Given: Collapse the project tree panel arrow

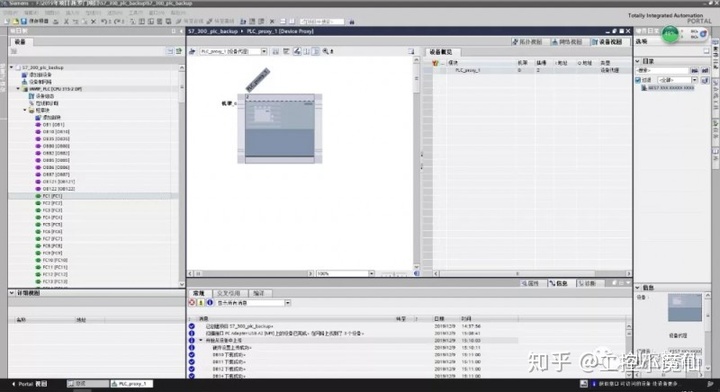Looking at the screenshot, I should [x=180, y=31].
